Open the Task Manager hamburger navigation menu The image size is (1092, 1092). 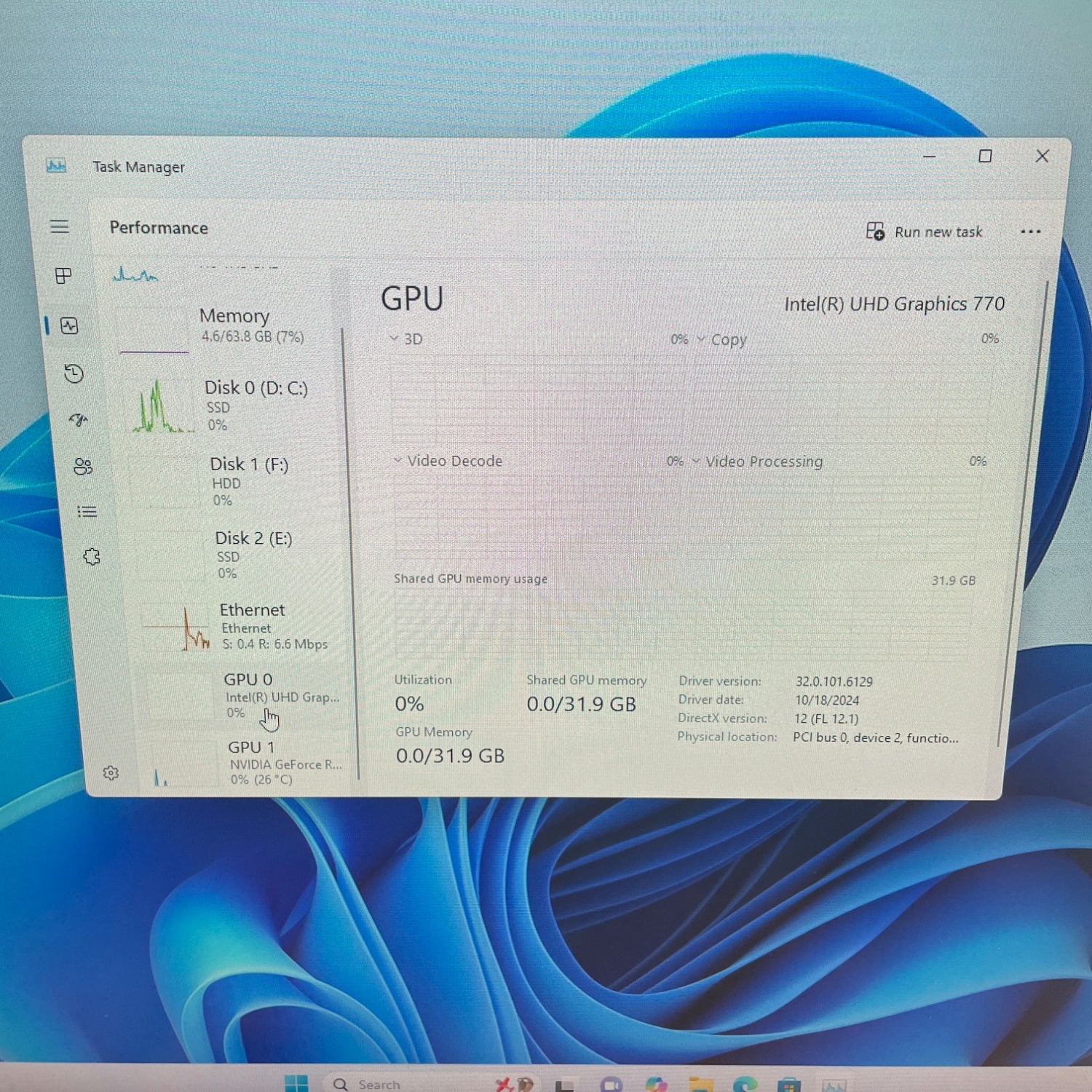pyautogui.click(x=60, y=226)
